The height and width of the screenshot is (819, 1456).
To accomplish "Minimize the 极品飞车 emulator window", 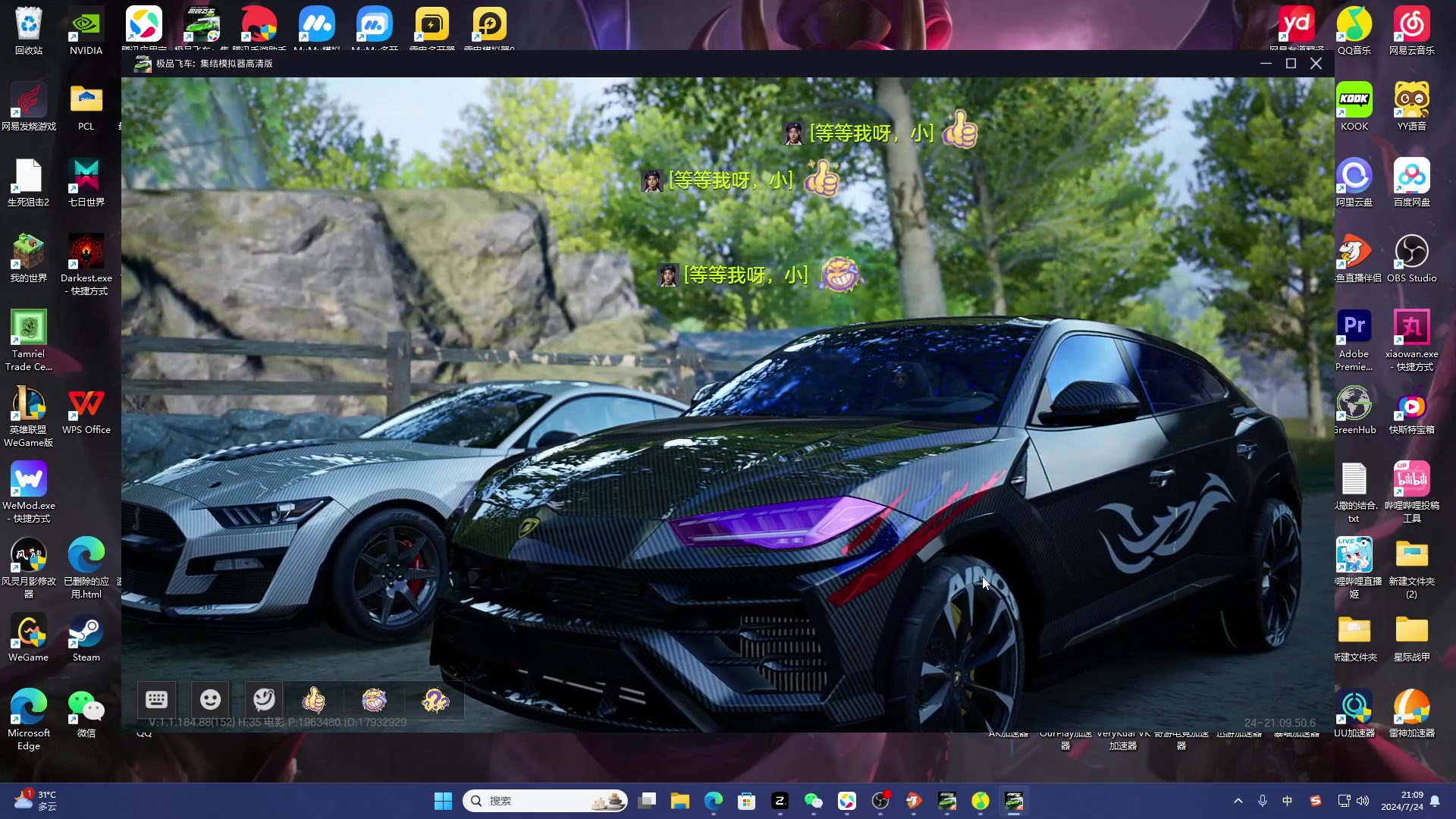I will [1266, 64].
